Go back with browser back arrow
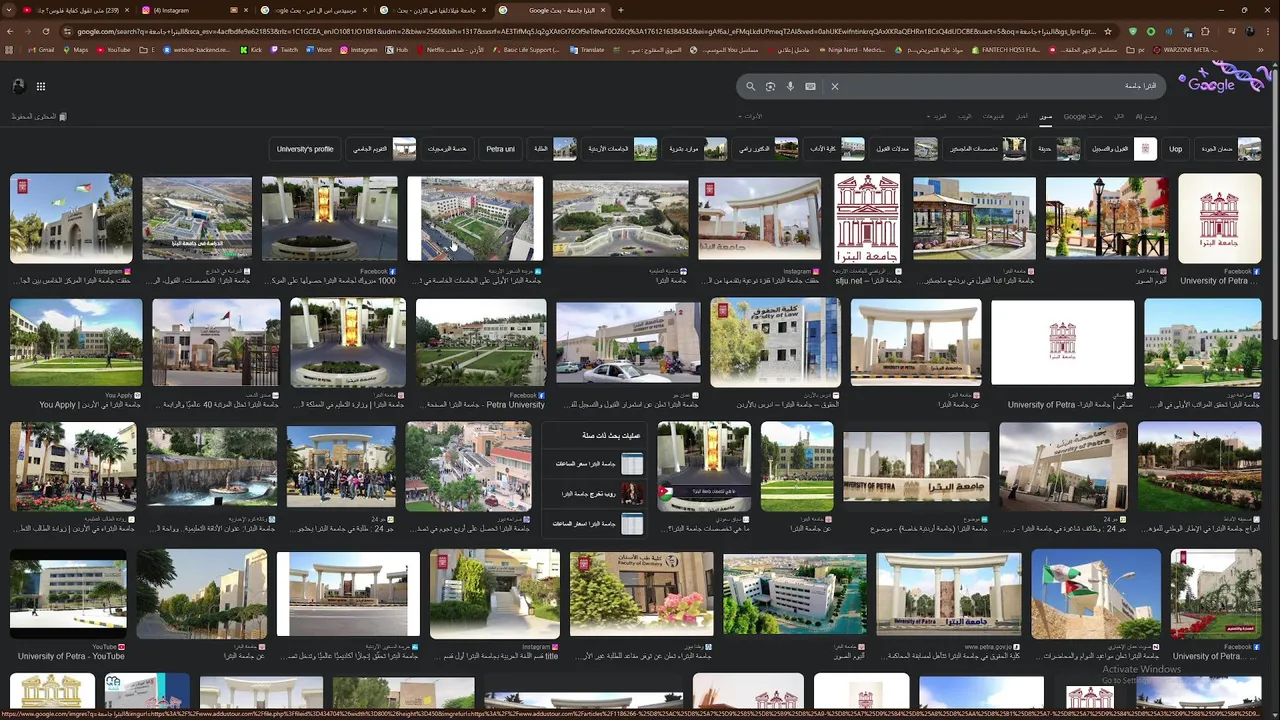The width and height of the screenshot is (1280, 720). (10, 31)
